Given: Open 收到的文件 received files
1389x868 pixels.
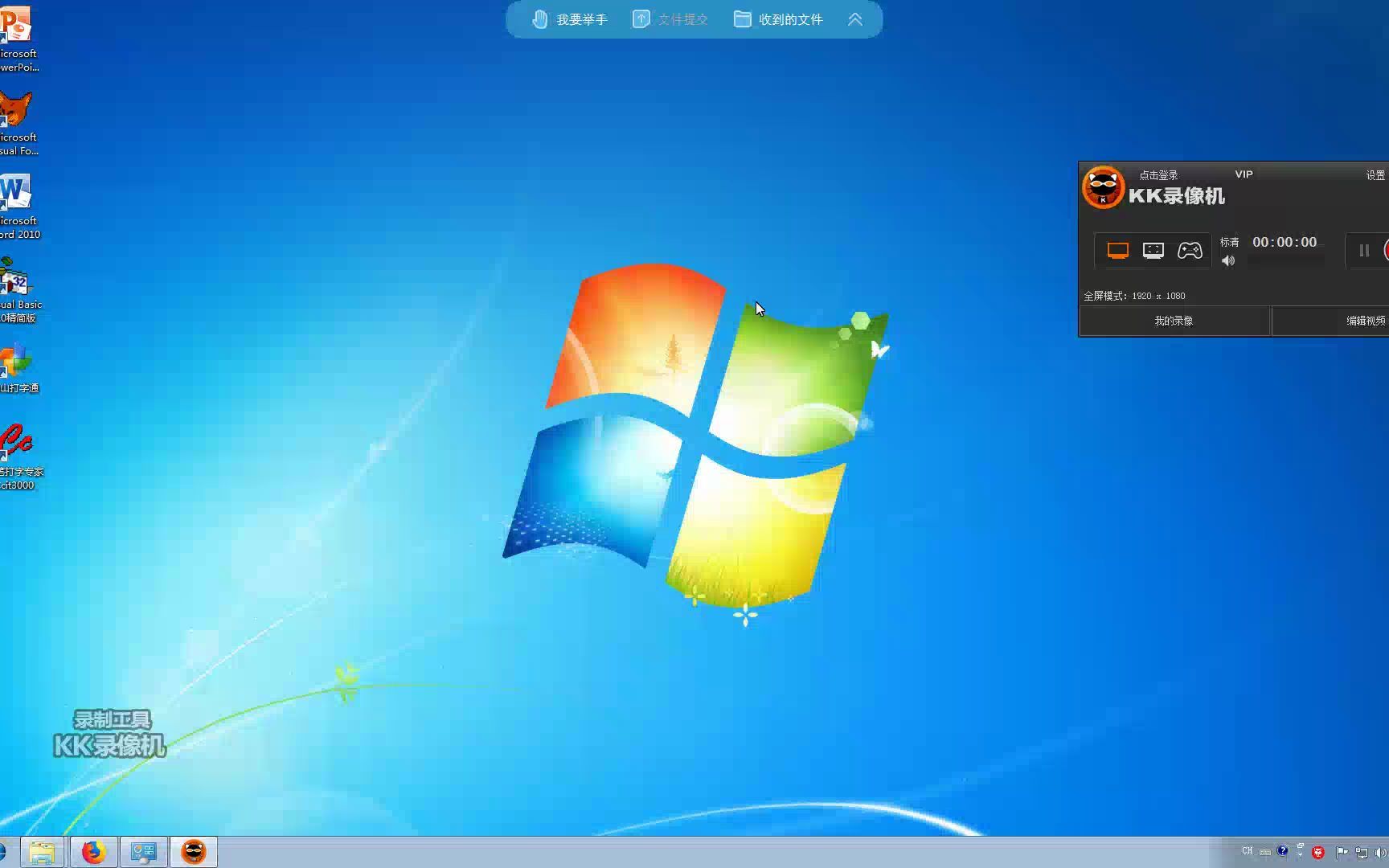Looking at the screenshot, I should [x=778, y=19].
